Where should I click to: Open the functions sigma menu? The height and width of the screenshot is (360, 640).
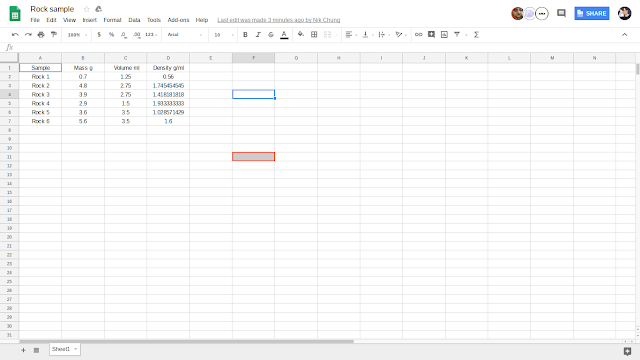click(x=476, y=35)
